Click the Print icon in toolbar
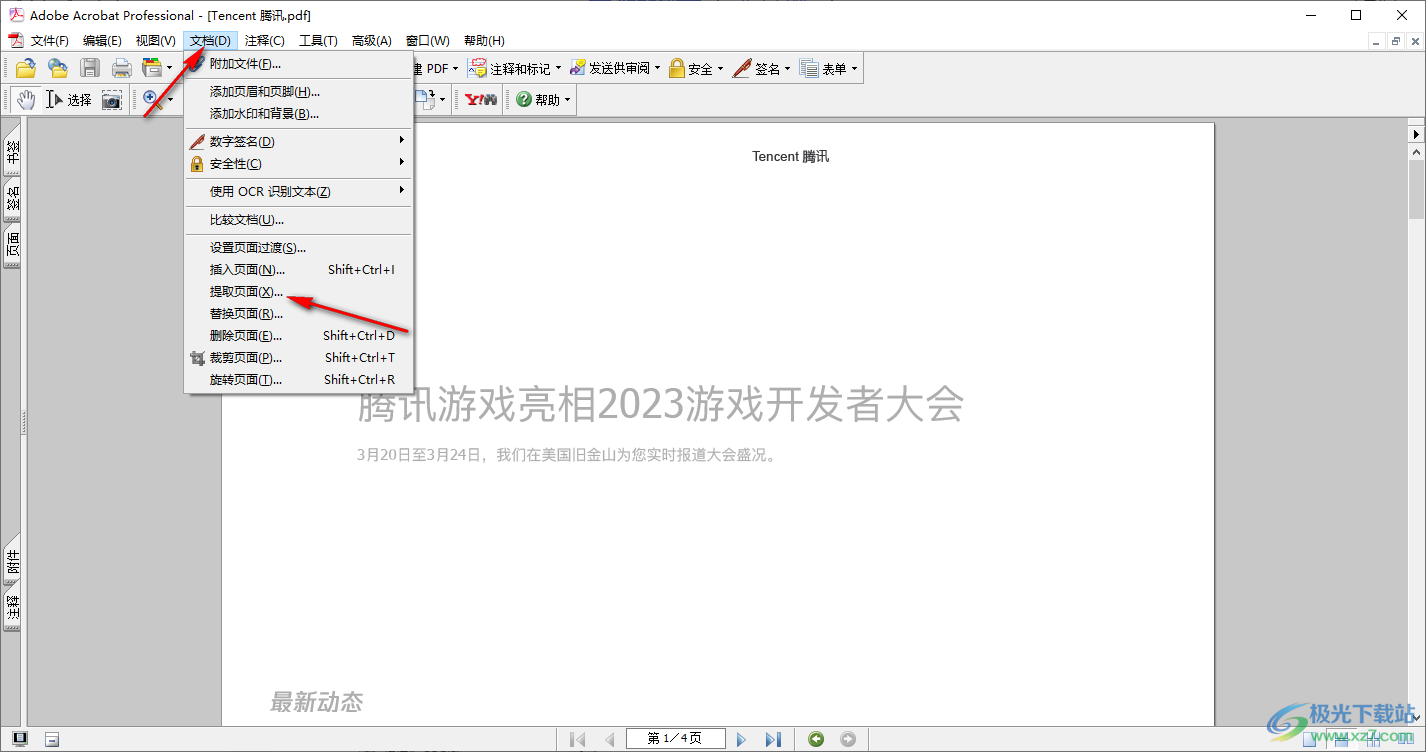Viewport: 1426px width, 752px height. pyautogui.click(x=121, y=68)
